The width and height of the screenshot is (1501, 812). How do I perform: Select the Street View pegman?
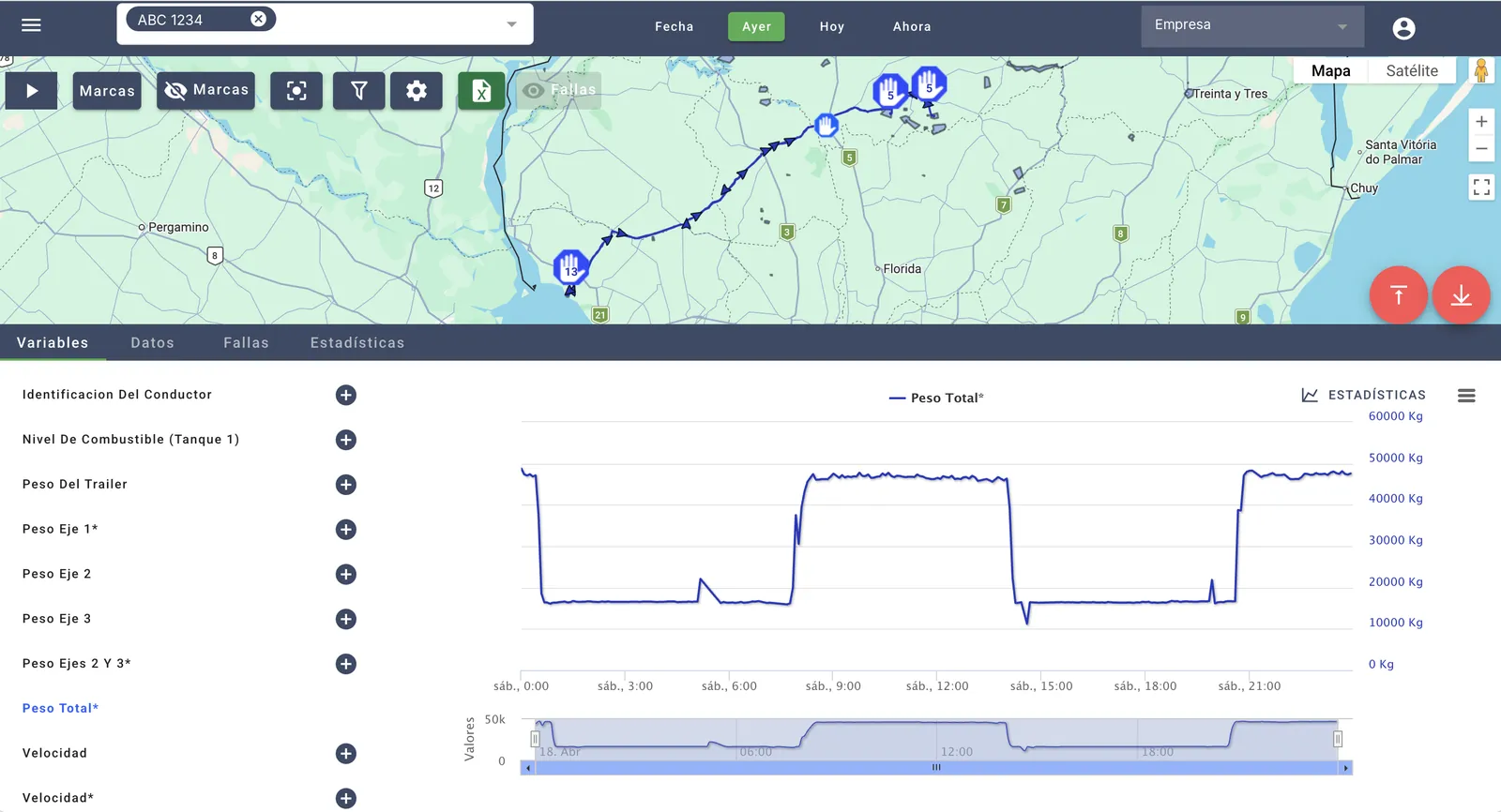(1481, 70)
